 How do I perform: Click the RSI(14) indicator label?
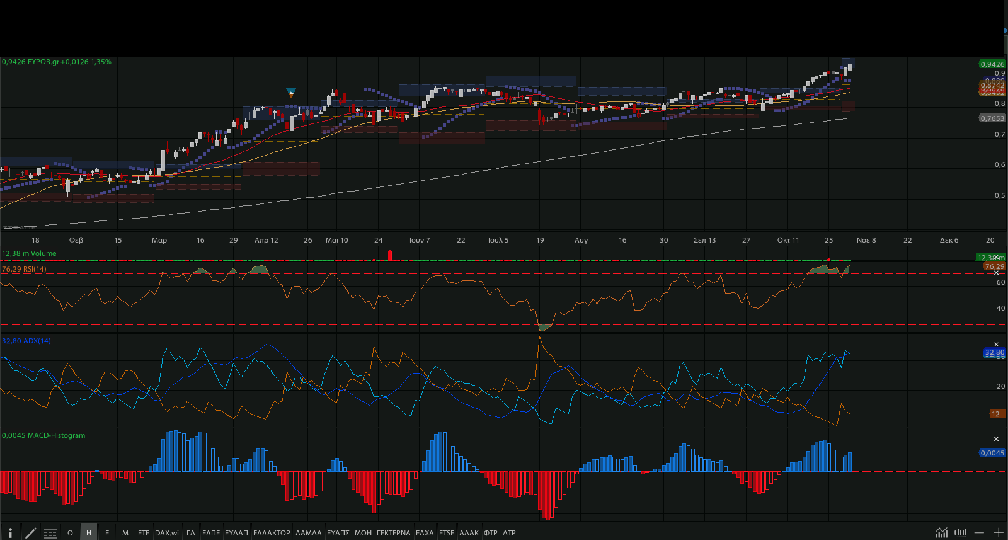tap(24, 269)
